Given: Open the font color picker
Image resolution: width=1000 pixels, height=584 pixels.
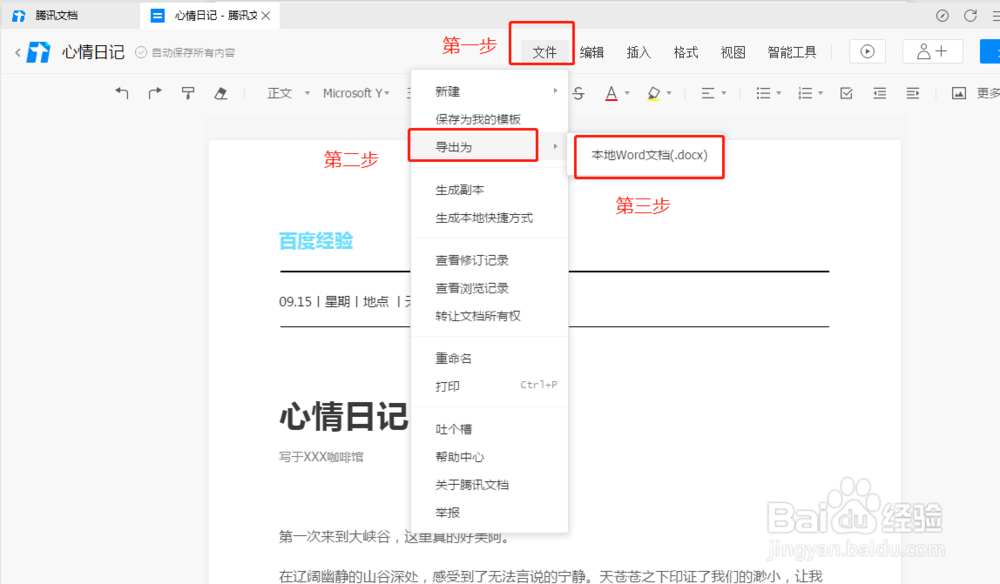Looking at the screenshot, I should [611, 92].
